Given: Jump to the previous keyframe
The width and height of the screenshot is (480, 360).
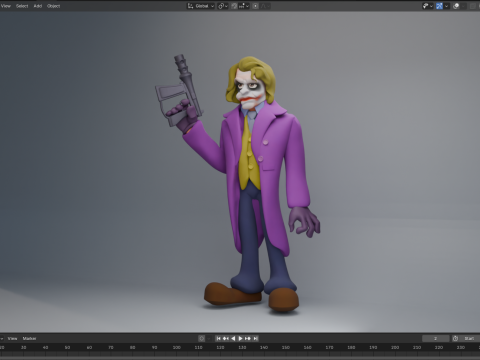Looking at the screenshot, I should 226,338.
